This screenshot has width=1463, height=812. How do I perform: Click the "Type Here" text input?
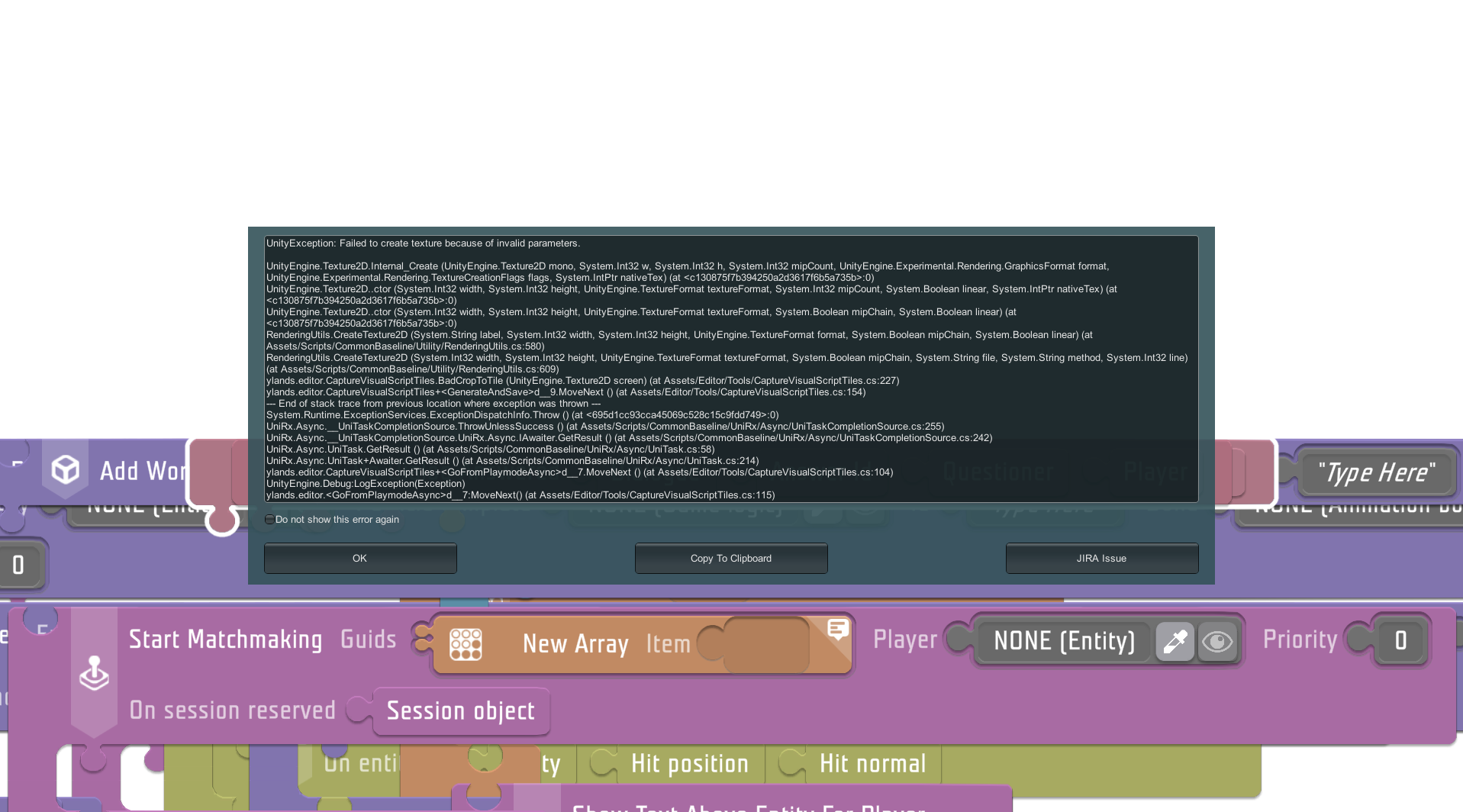click(x=1377, y=472)
